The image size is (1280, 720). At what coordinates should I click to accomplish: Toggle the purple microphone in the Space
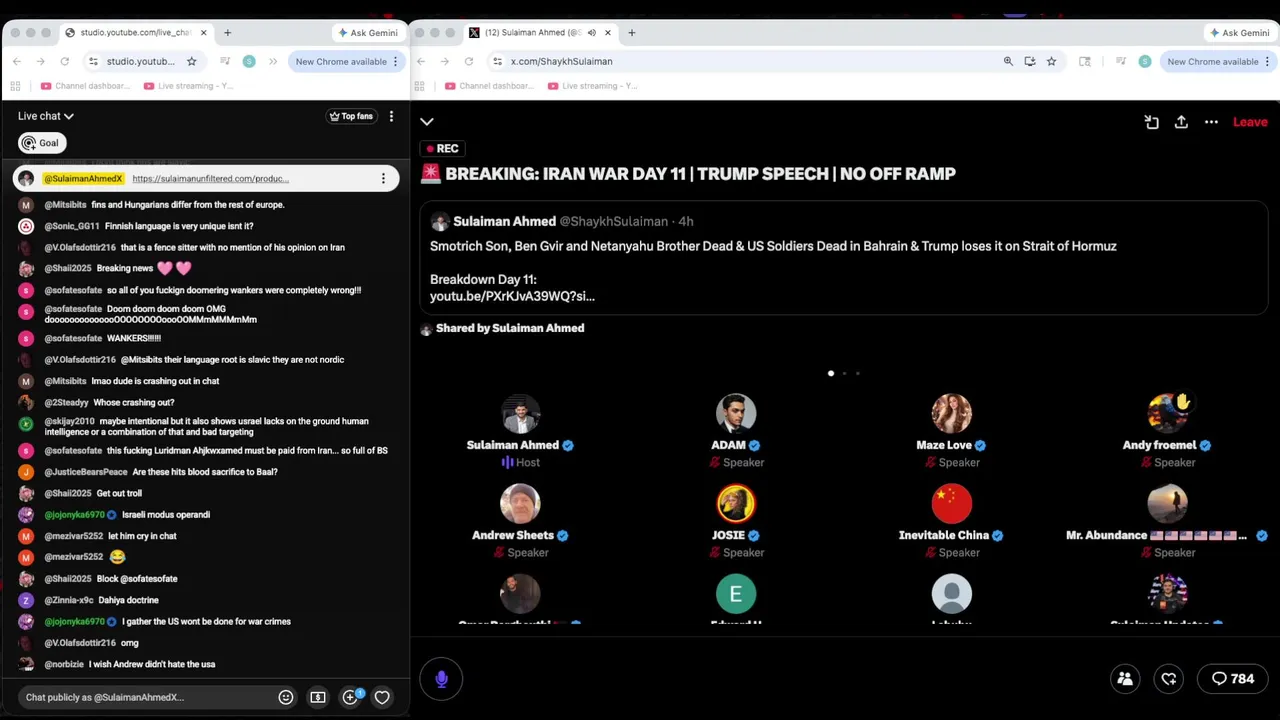point(441,679)
